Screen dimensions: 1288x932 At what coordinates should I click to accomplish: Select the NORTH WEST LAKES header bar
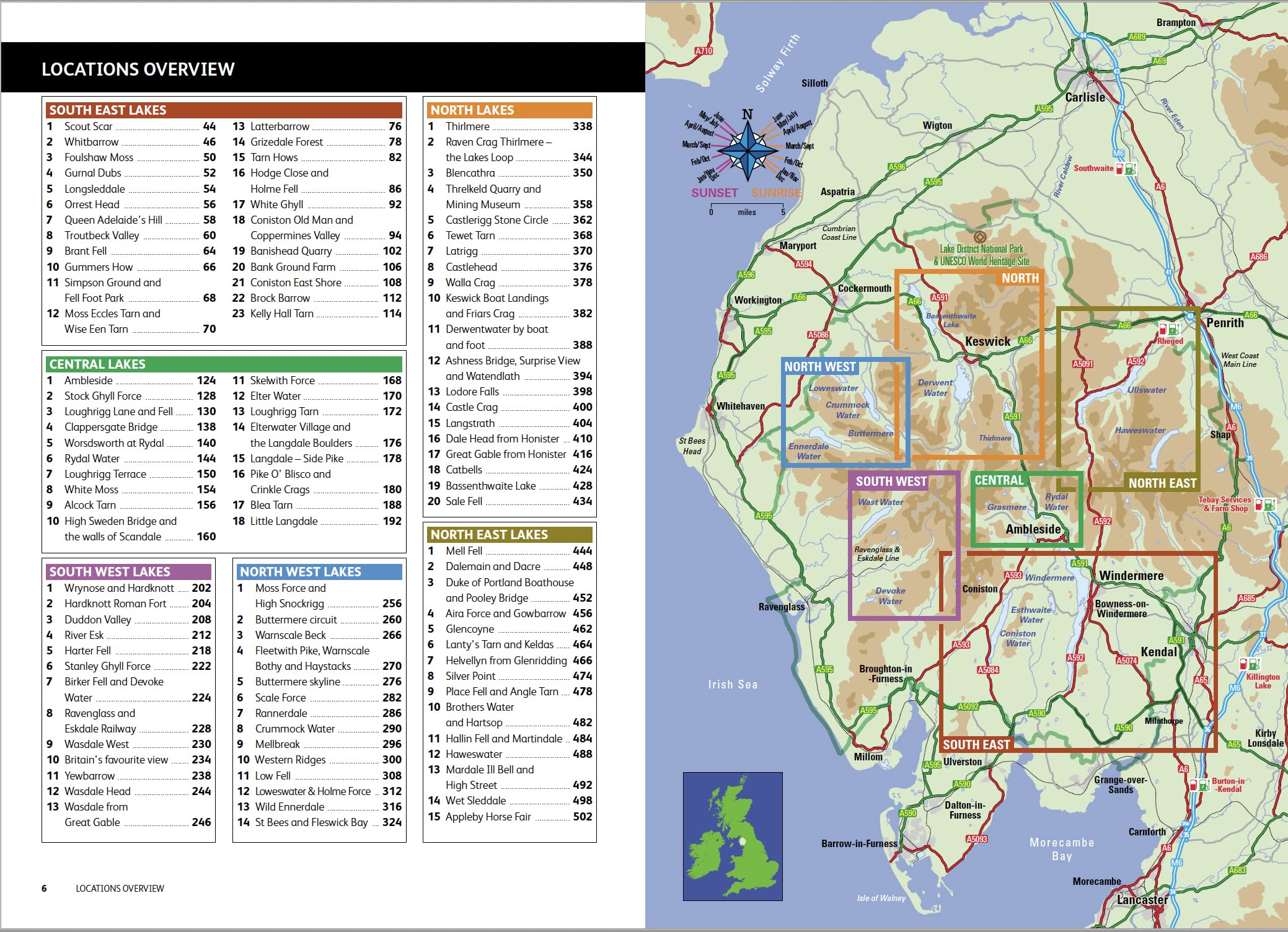[x=319, y=571]
